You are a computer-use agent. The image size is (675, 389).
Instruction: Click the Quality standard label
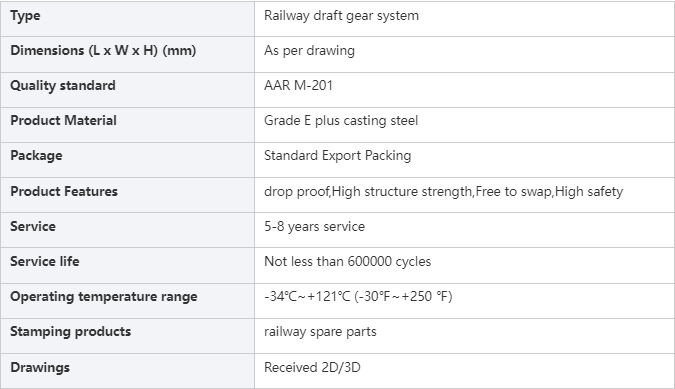tap(63, 86)
